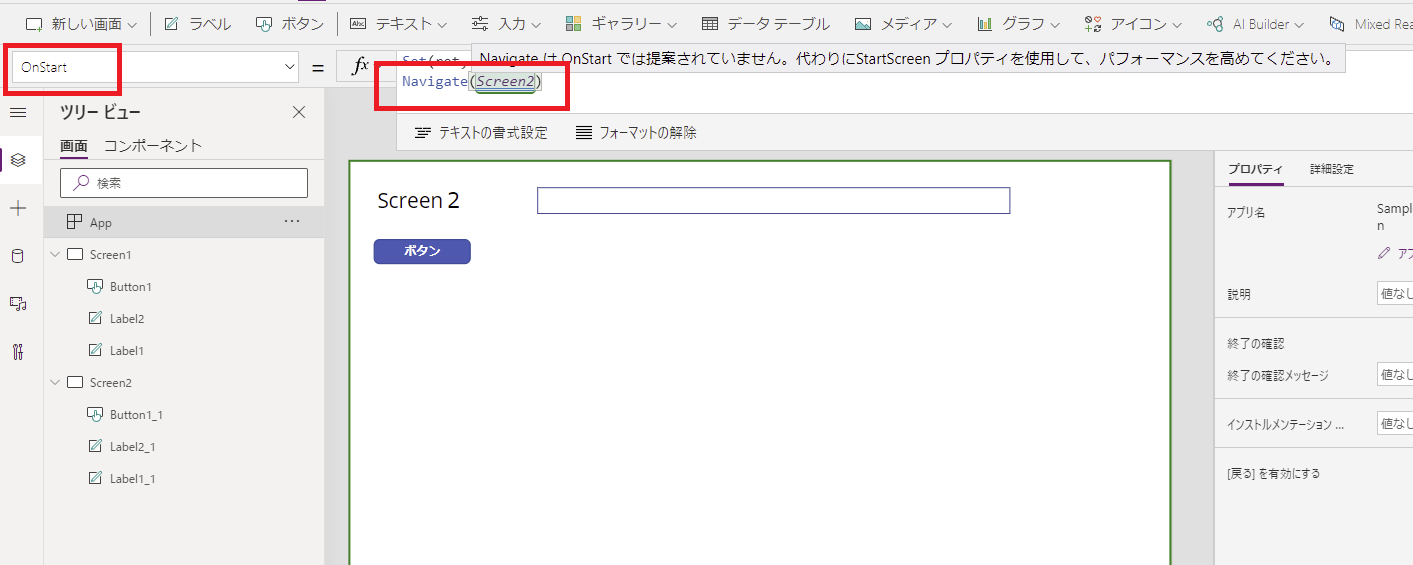The image size is (1413, 565).
Task: Click the three-dot menu beside App
Action: pos(292,222)
